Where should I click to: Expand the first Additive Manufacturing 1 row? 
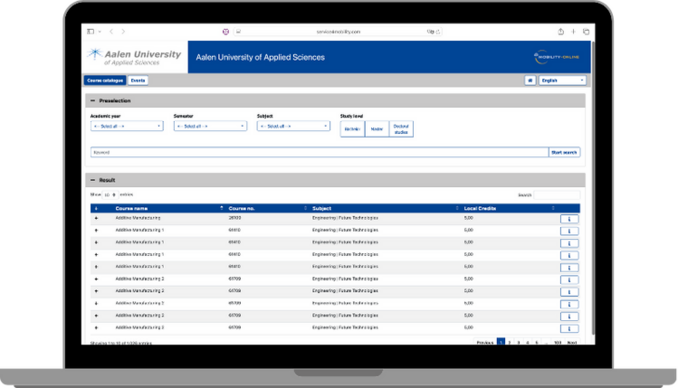pos(96,231)
